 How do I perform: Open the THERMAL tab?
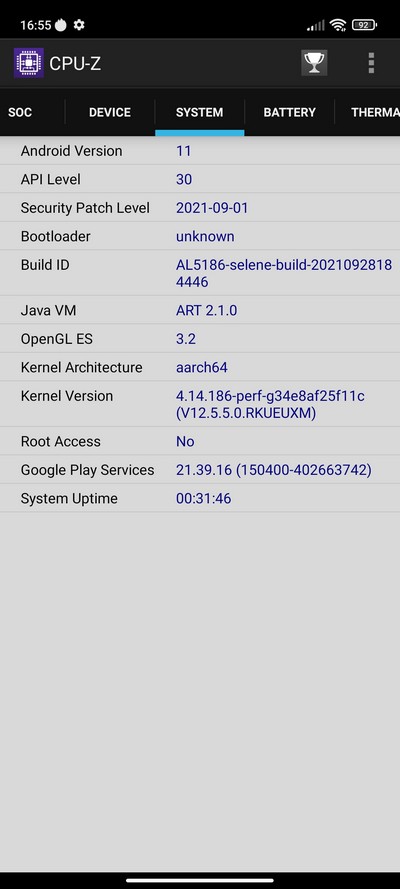coord(375,112)
